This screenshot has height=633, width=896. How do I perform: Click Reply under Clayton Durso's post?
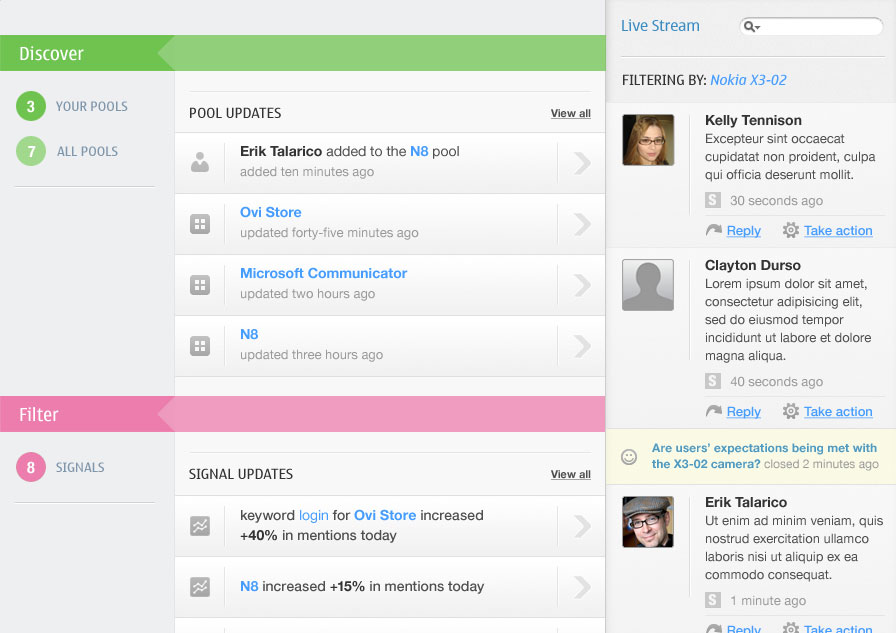click(x=743, y=411)
